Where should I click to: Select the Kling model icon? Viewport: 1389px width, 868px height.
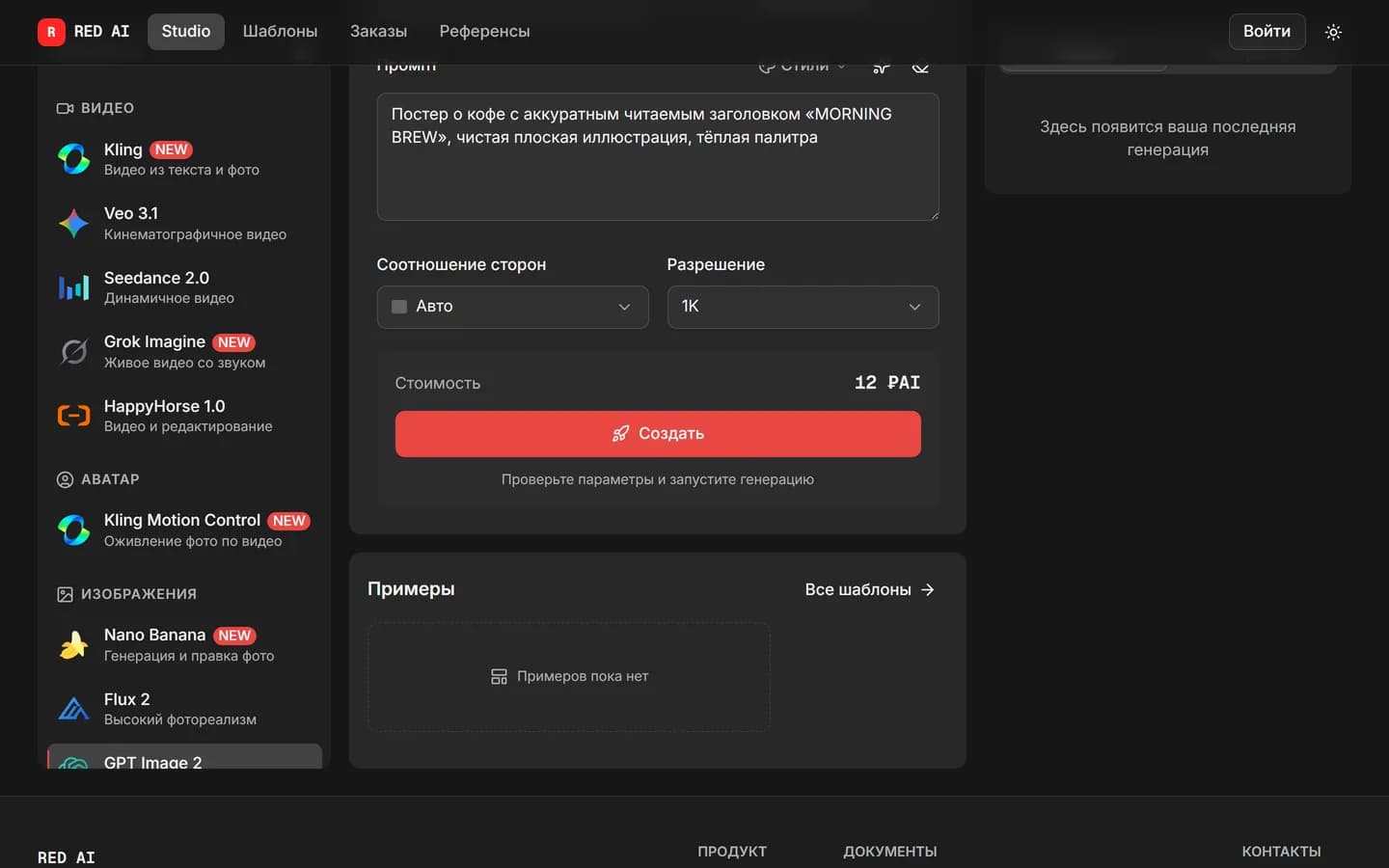pos(73,158)
